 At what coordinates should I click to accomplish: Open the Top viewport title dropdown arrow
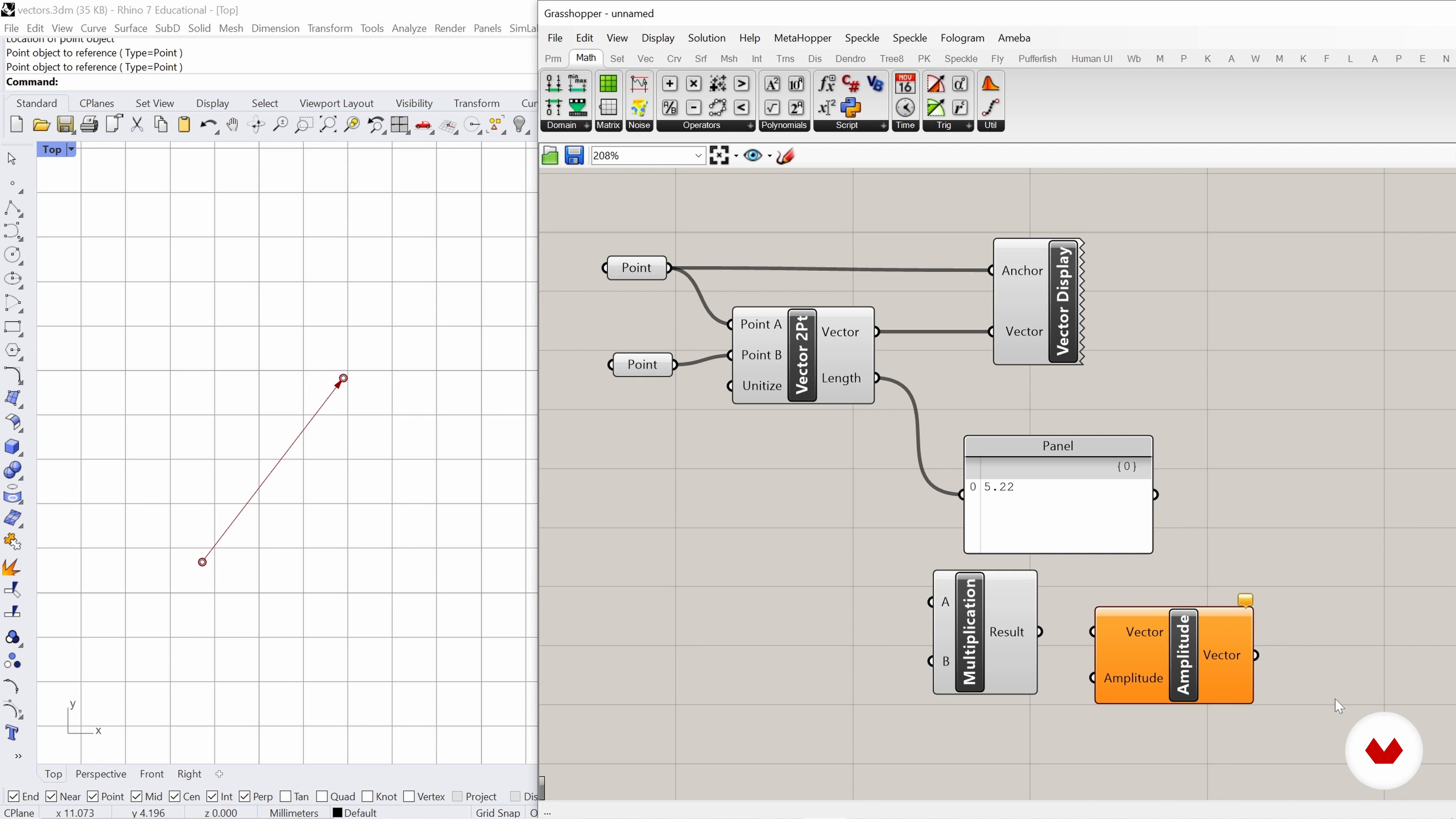71,149
